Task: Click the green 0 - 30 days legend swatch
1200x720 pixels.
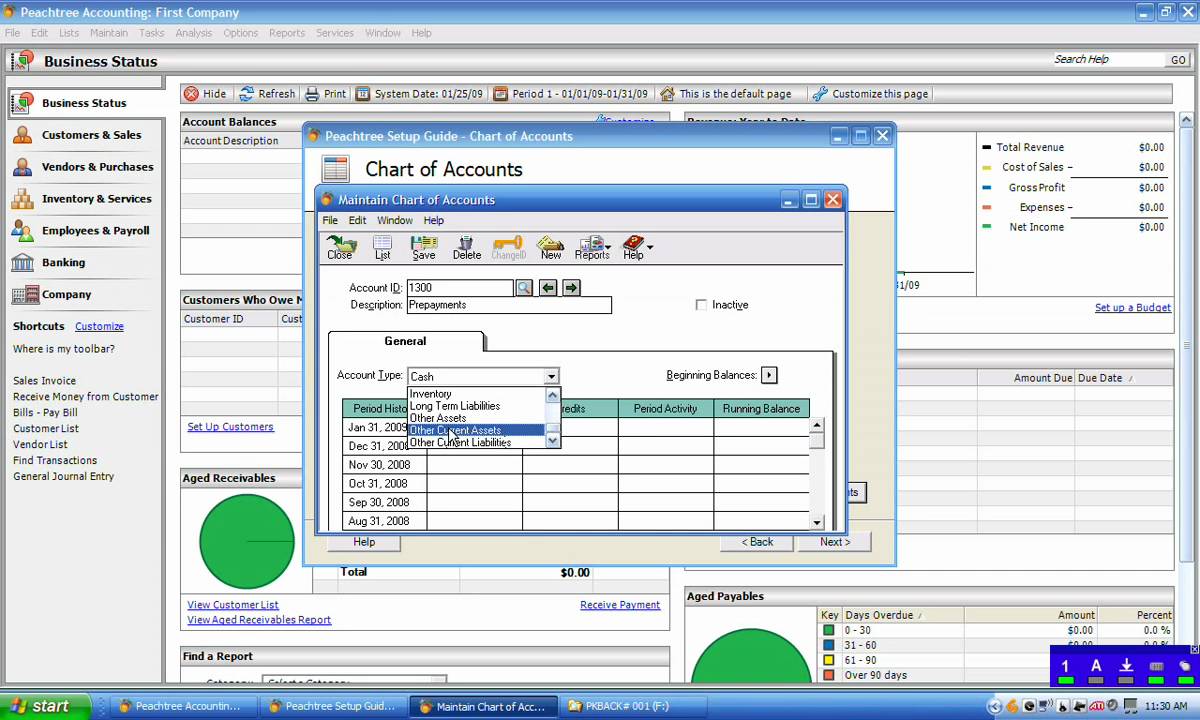Action: coord(828,631)
